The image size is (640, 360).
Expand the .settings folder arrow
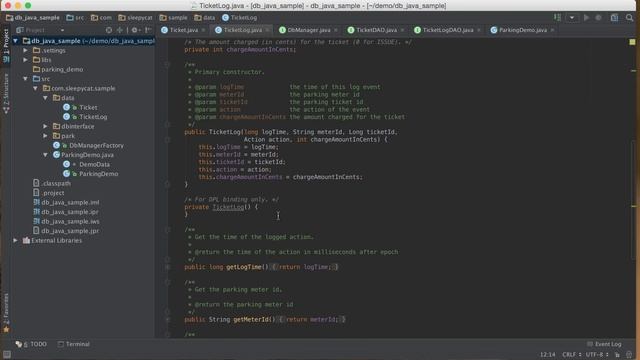click(25, 50)
